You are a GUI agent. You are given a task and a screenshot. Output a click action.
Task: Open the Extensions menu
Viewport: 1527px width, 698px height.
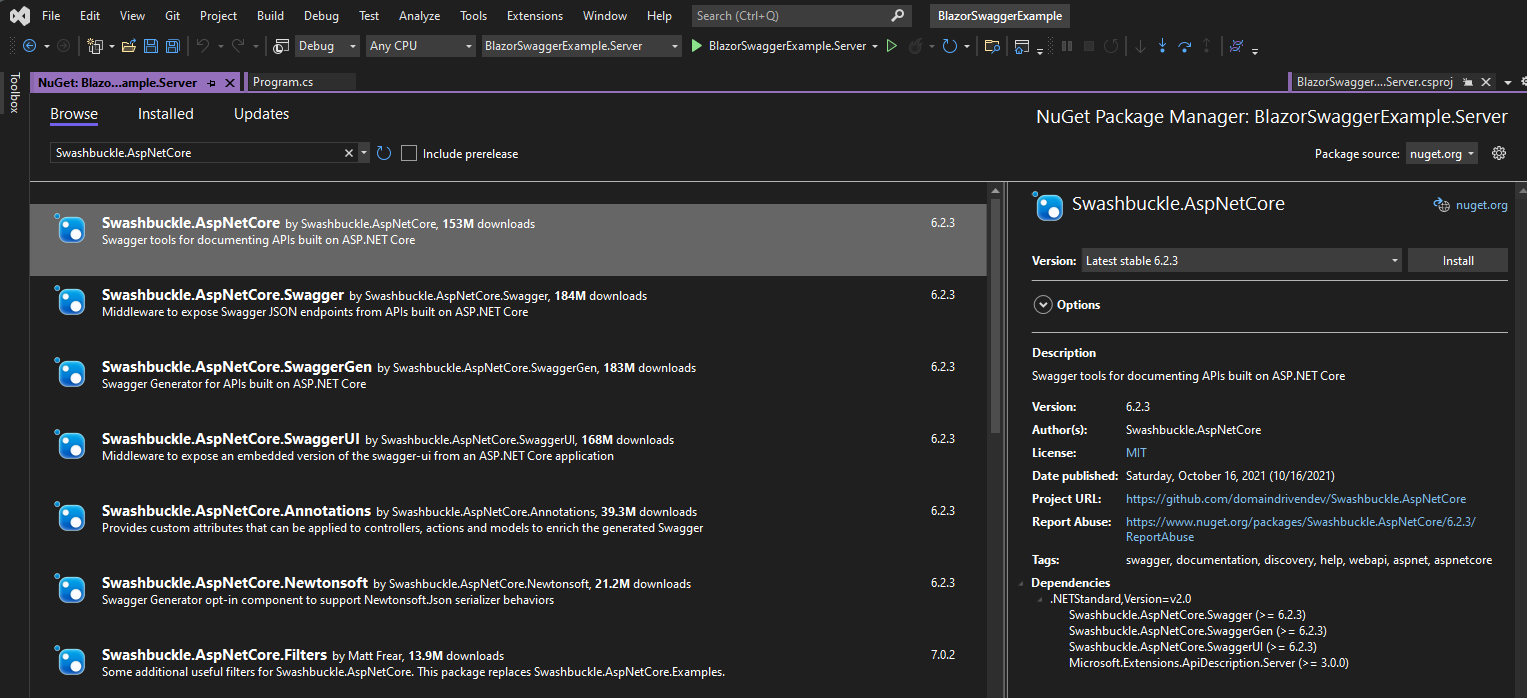[x=535, y=16]
